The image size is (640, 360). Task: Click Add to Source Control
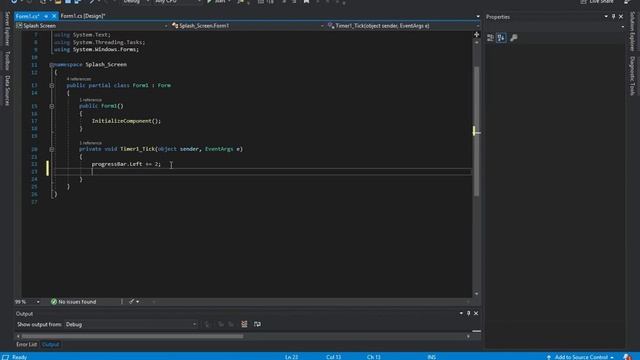coord(580,357)
